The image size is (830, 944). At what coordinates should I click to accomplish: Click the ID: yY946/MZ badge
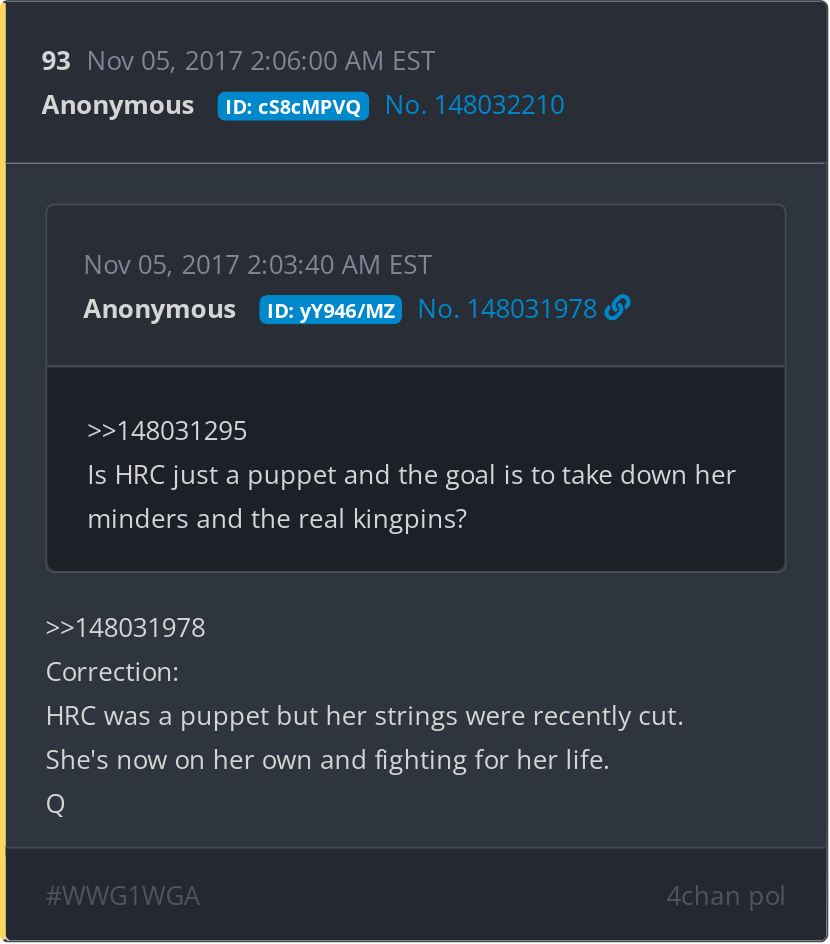point(330,310)
